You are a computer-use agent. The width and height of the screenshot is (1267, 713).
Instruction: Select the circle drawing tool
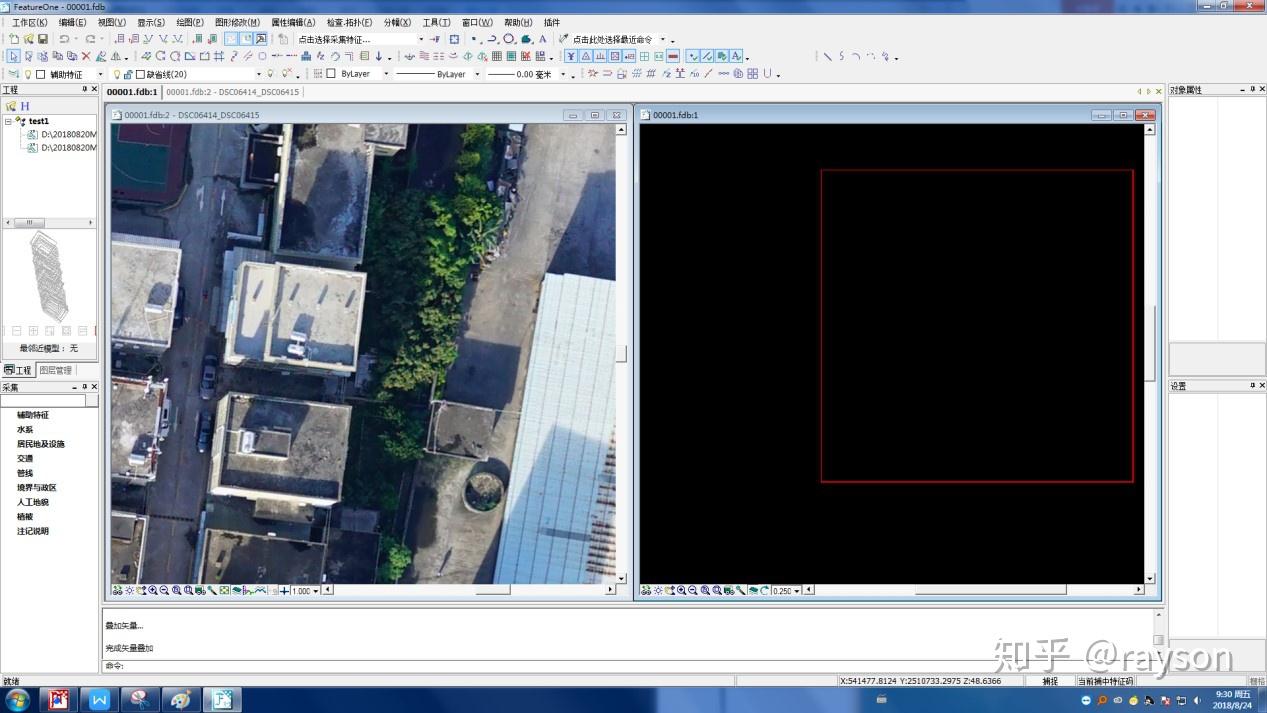point(509,39)
